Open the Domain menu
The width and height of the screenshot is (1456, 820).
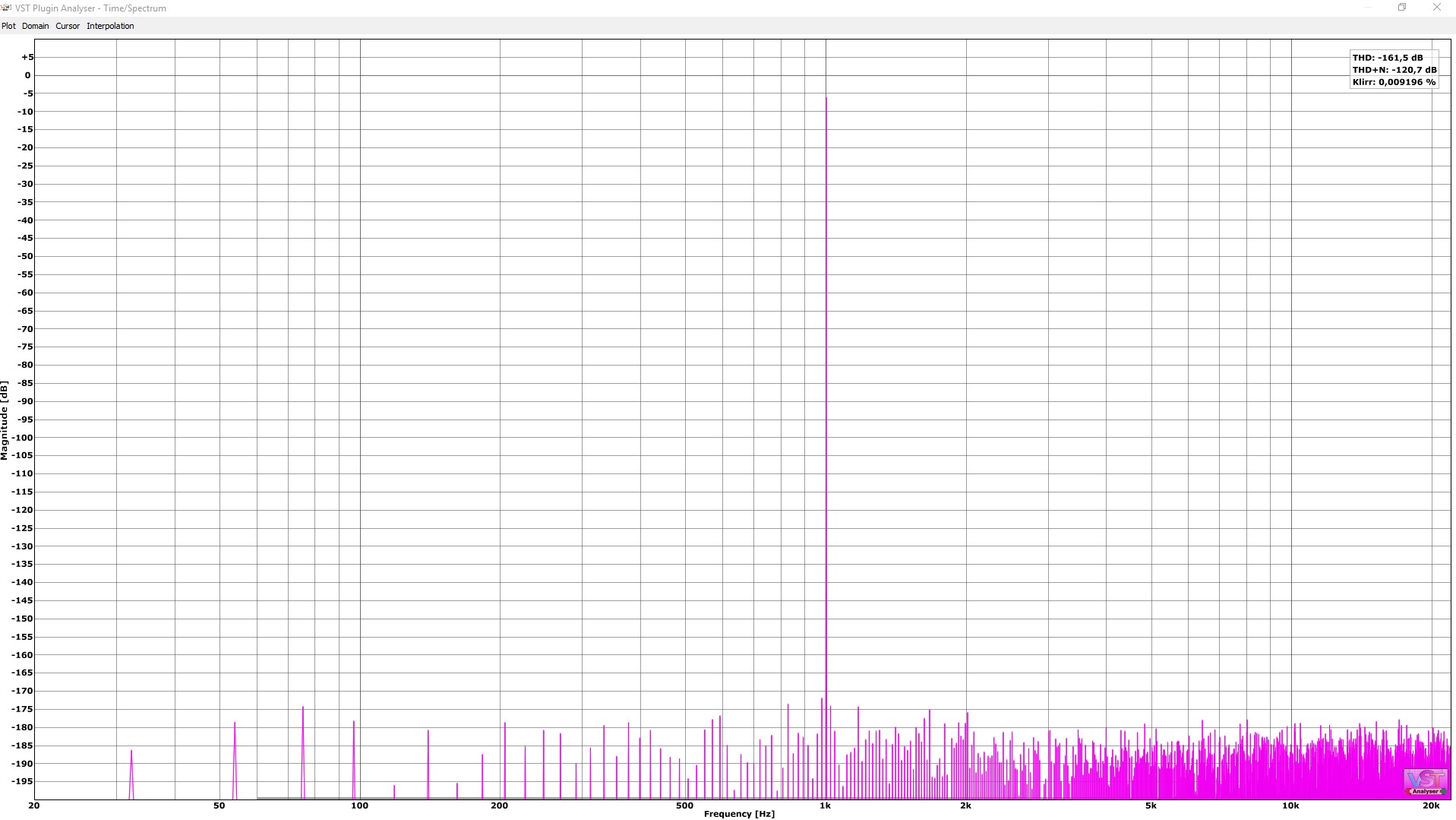pyautogui.click(x=35, y=26)
